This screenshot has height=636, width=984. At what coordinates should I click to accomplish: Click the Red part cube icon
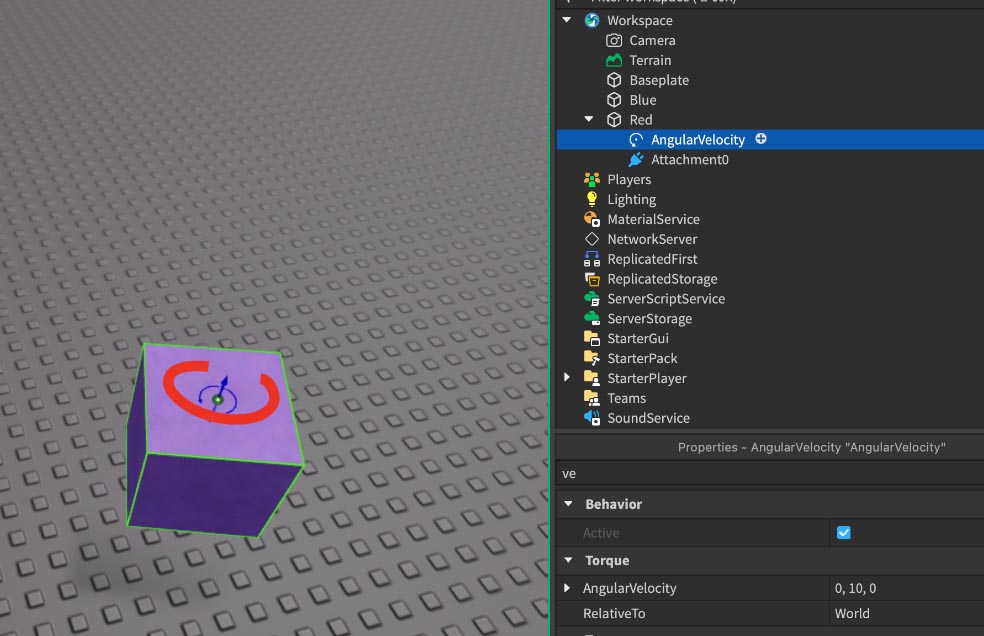[614, 120]
